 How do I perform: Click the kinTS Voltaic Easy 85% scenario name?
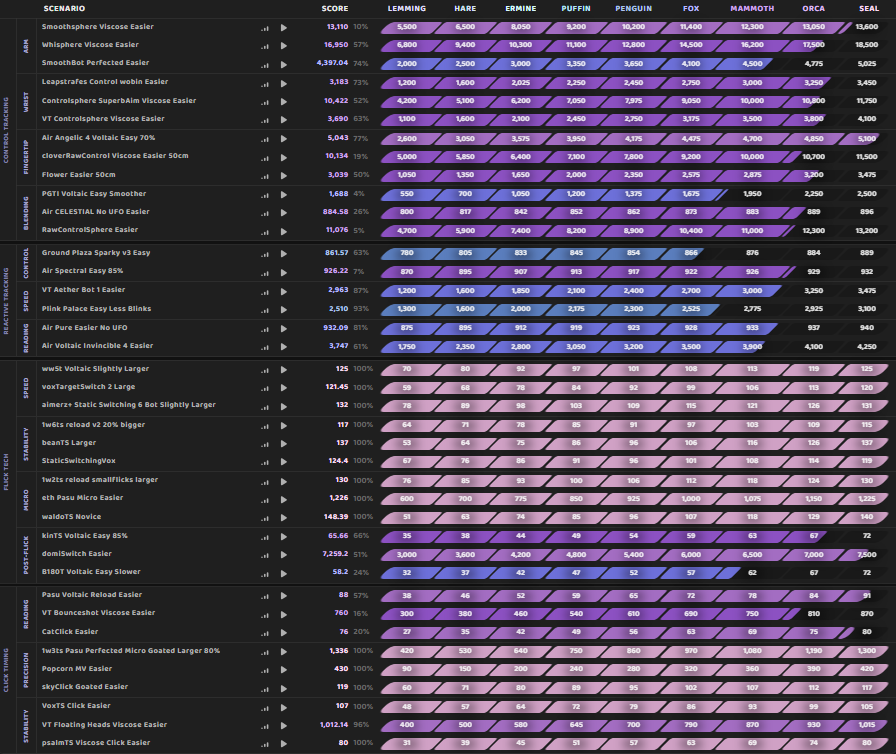tap(85, 536)
